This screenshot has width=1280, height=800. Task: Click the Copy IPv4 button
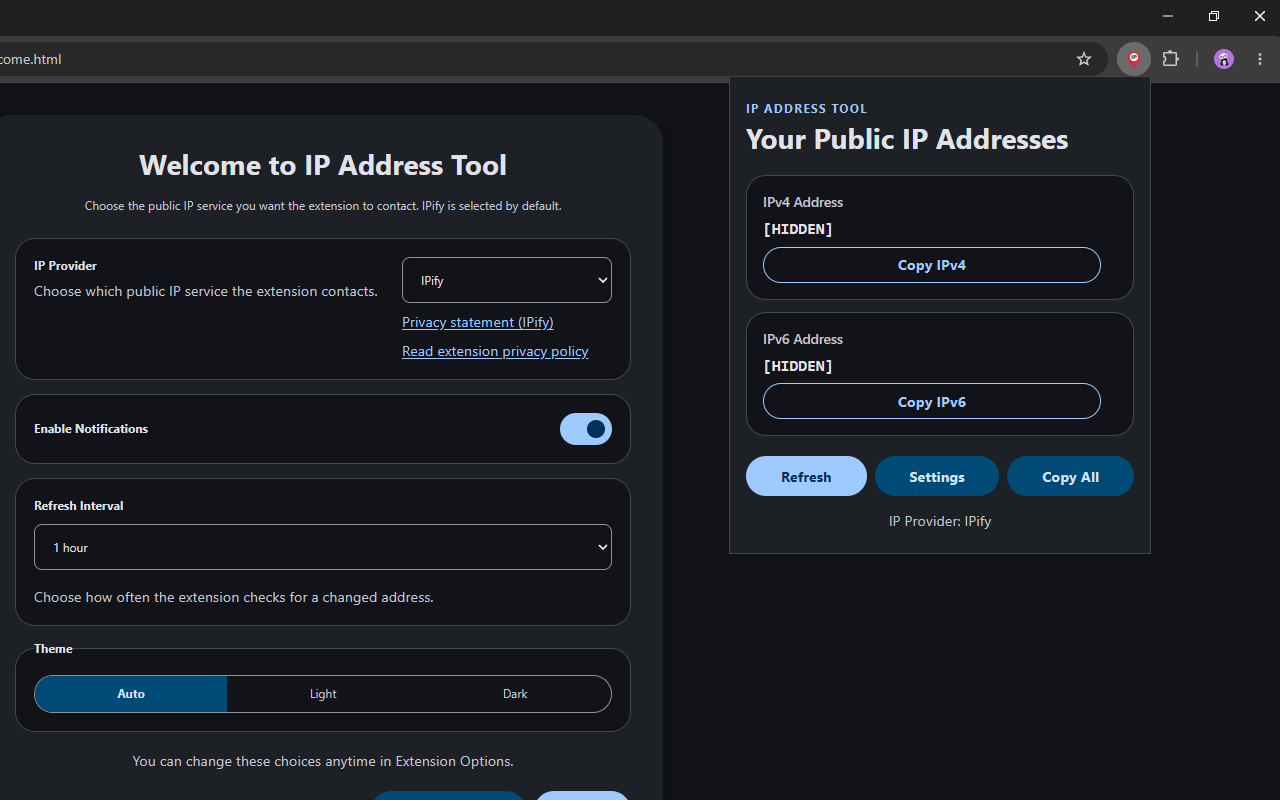pyautogui.click(x=932, y=265)
